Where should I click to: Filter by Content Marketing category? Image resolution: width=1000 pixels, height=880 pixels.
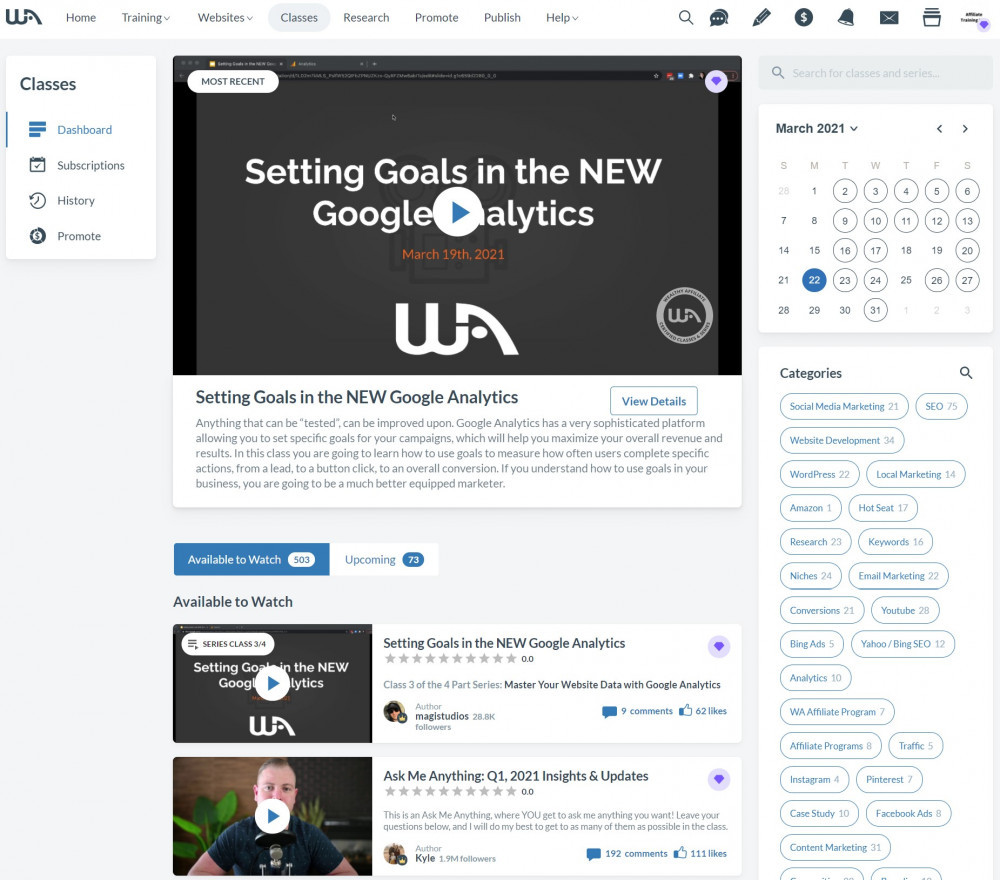[x=835, y=847]
